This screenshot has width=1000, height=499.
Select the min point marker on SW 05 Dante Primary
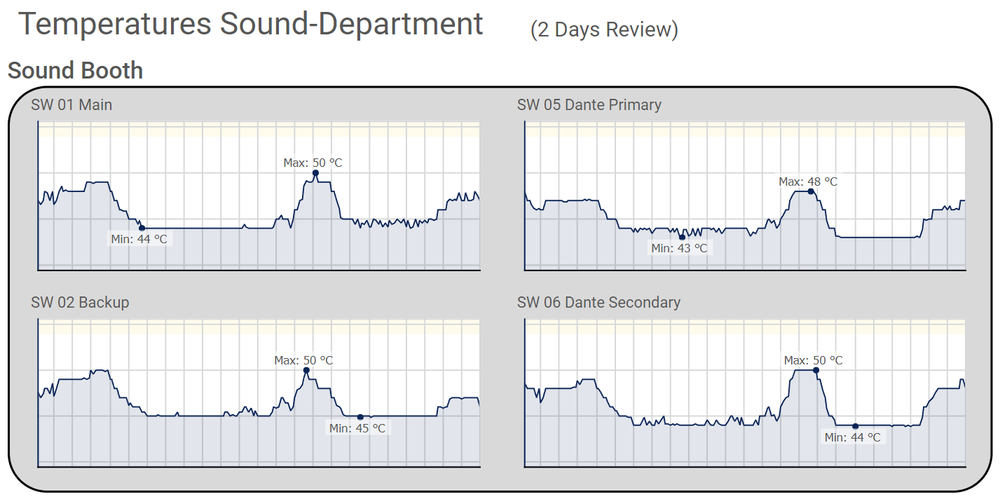click(x=682, y=237)
